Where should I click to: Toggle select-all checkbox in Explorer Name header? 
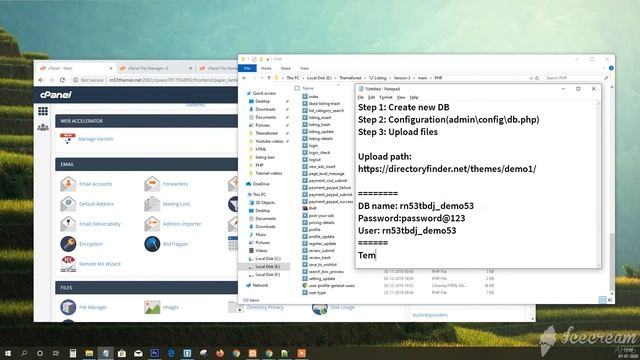[297, 88]
